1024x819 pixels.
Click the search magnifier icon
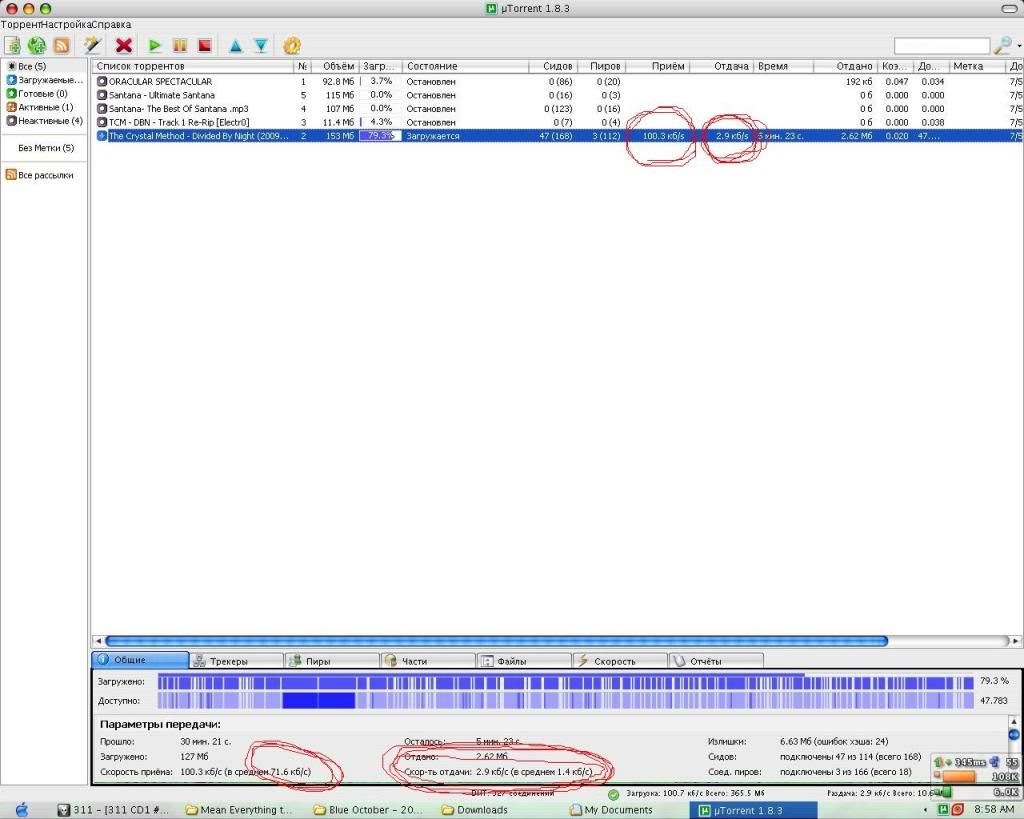[1002, 46]
